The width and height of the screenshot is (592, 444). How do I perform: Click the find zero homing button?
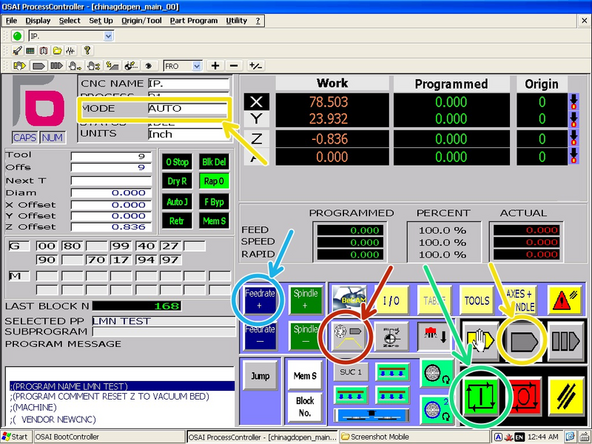tap(392, 336)
